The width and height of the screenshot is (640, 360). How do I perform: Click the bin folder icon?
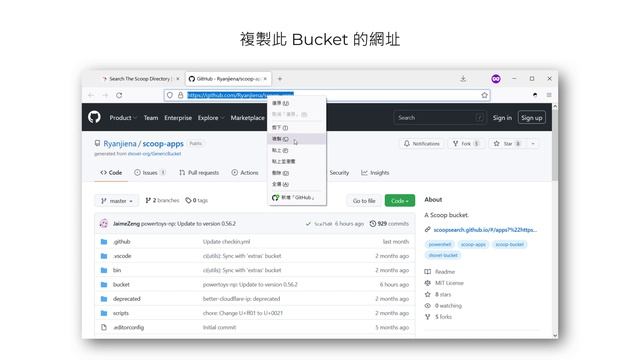tap(104, 270)
